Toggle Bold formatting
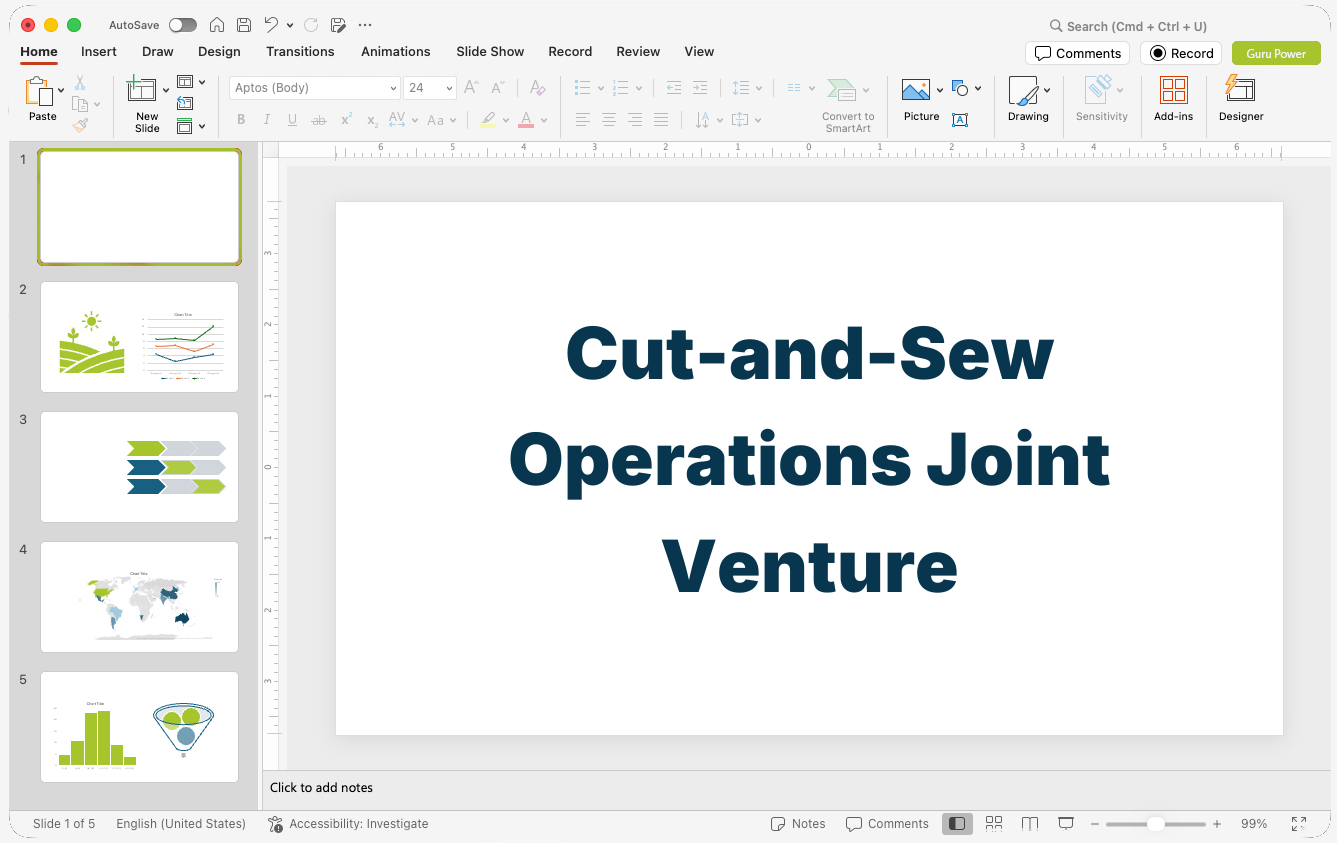The width and height of the screenshot is (1337, 843). 241,120
